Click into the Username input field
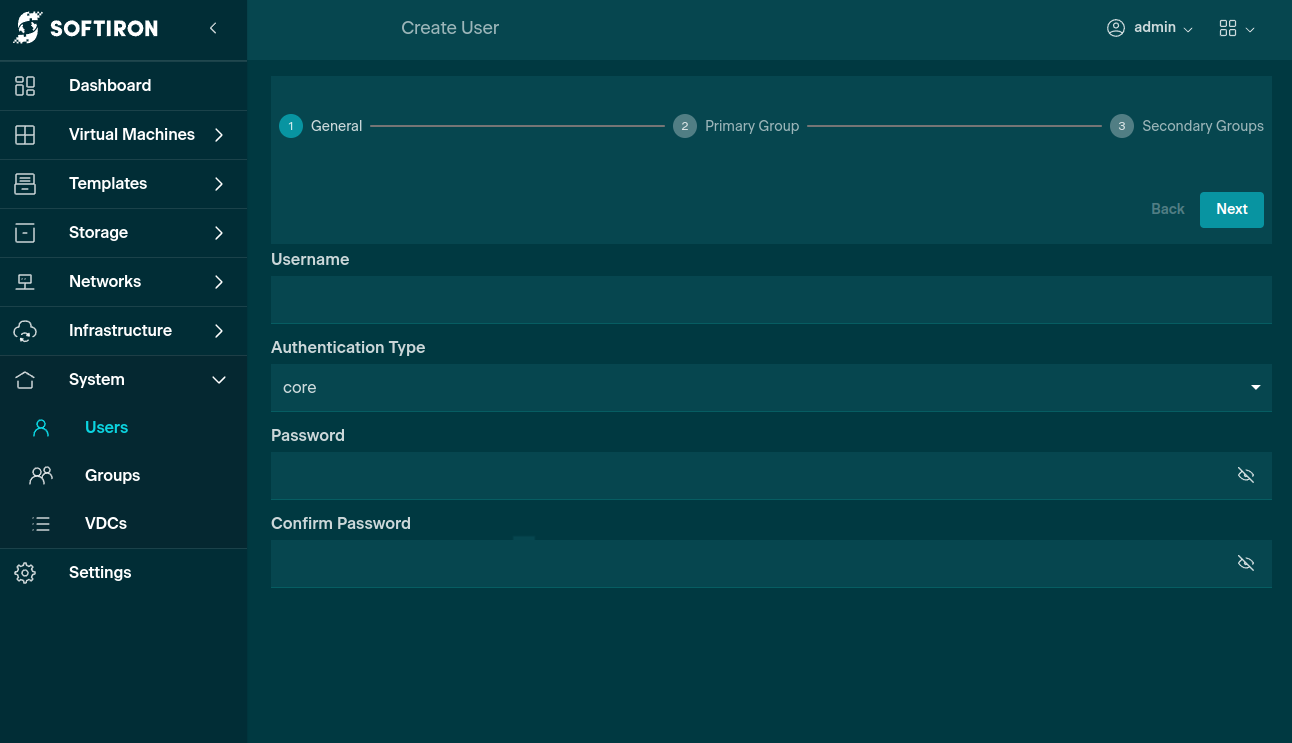Screen dimensions: 1292x743 (x=770, y=300)
